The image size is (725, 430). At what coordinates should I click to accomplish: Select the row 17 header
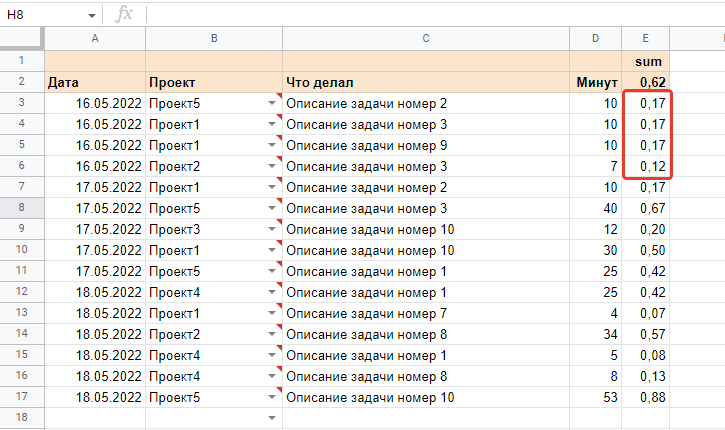[x=21, y=397]
